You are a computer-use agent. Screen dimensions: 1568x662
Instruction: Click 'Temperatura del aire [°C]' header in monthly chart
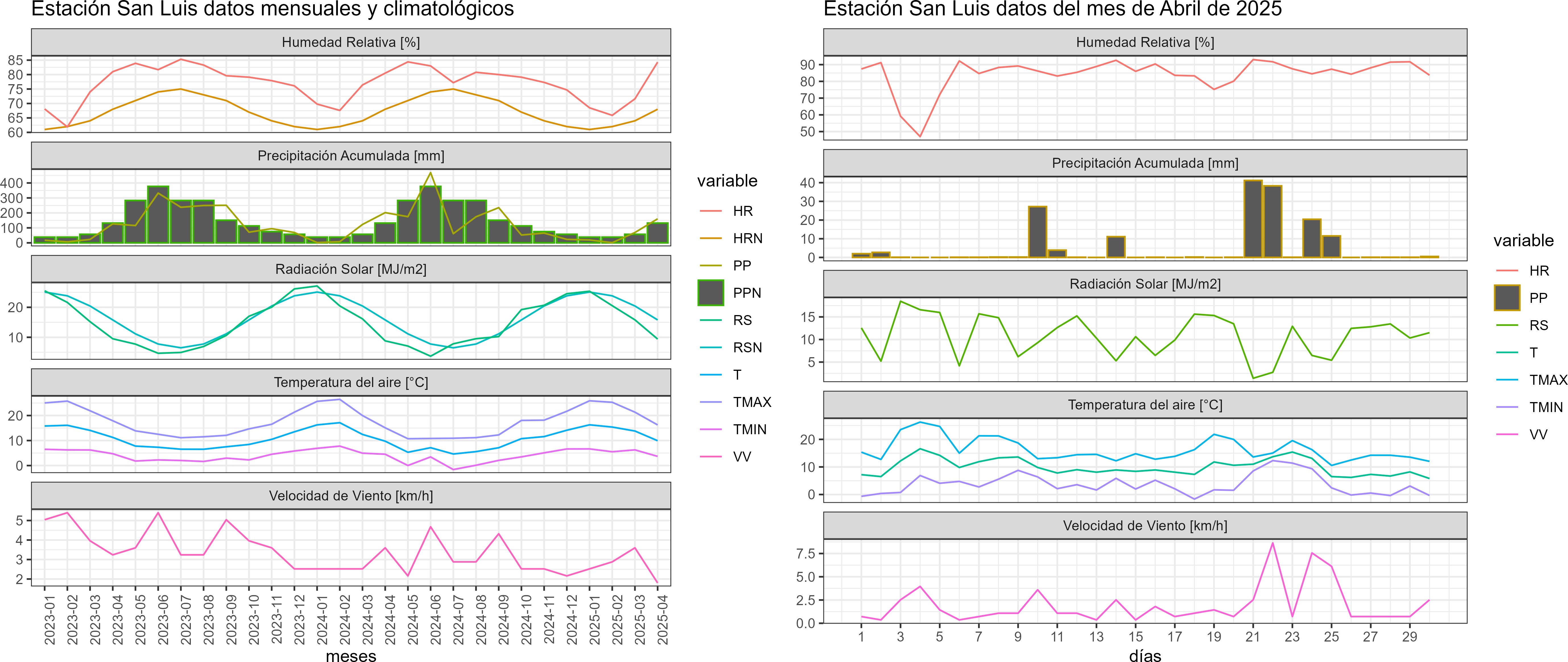coord(351,382)
